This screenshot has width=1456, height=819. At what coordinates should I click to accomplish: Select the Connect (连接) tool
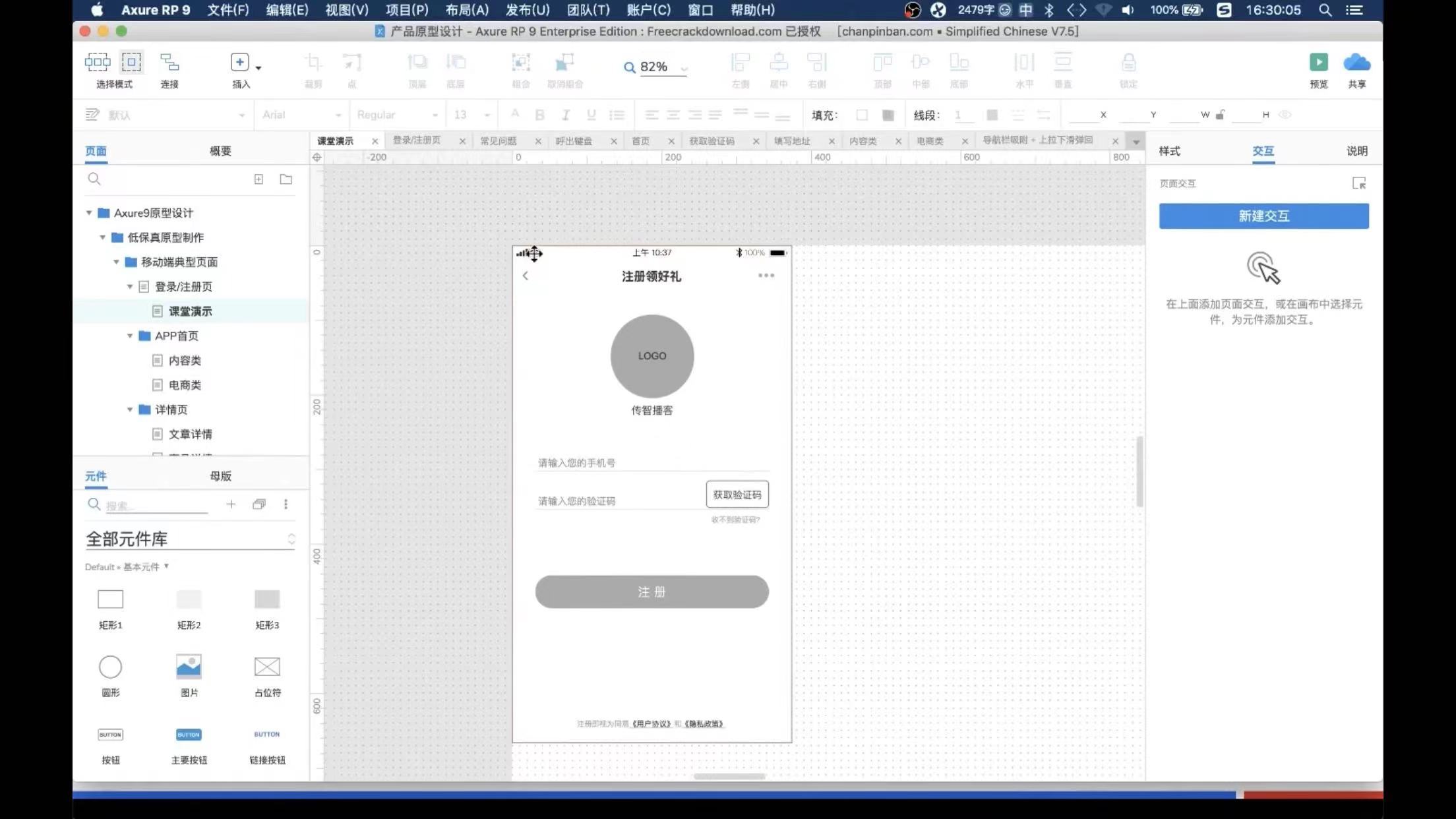pos(169,63)
